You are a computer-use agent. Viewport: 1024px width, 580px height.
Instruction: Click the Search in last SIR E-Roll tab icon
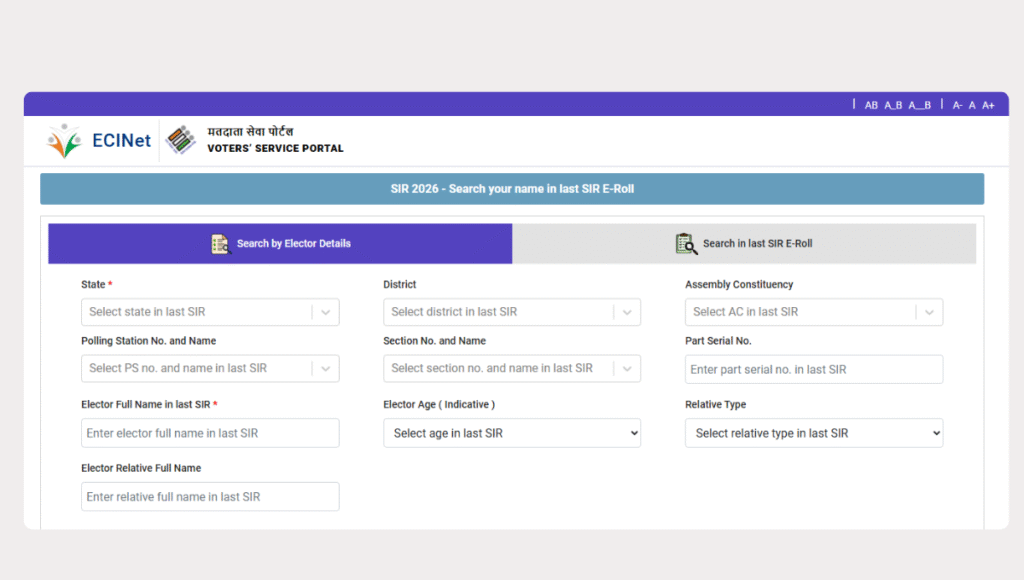click(x=686, y=244)
